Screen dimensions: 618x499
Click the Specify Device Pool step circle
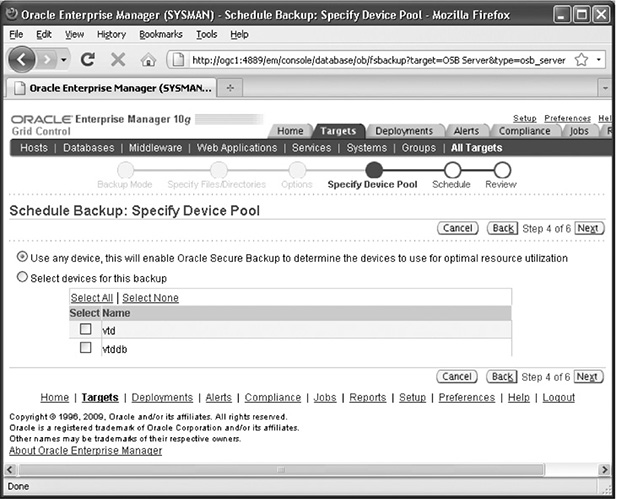point(374,170)
